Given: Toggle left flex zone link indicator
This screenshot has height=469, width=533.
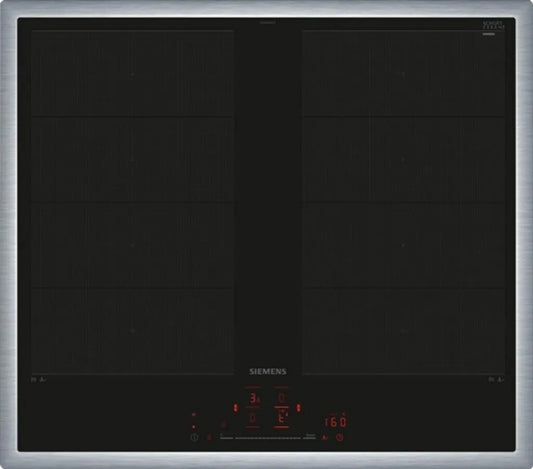Looking at the screenshot, I should [236, 408].
